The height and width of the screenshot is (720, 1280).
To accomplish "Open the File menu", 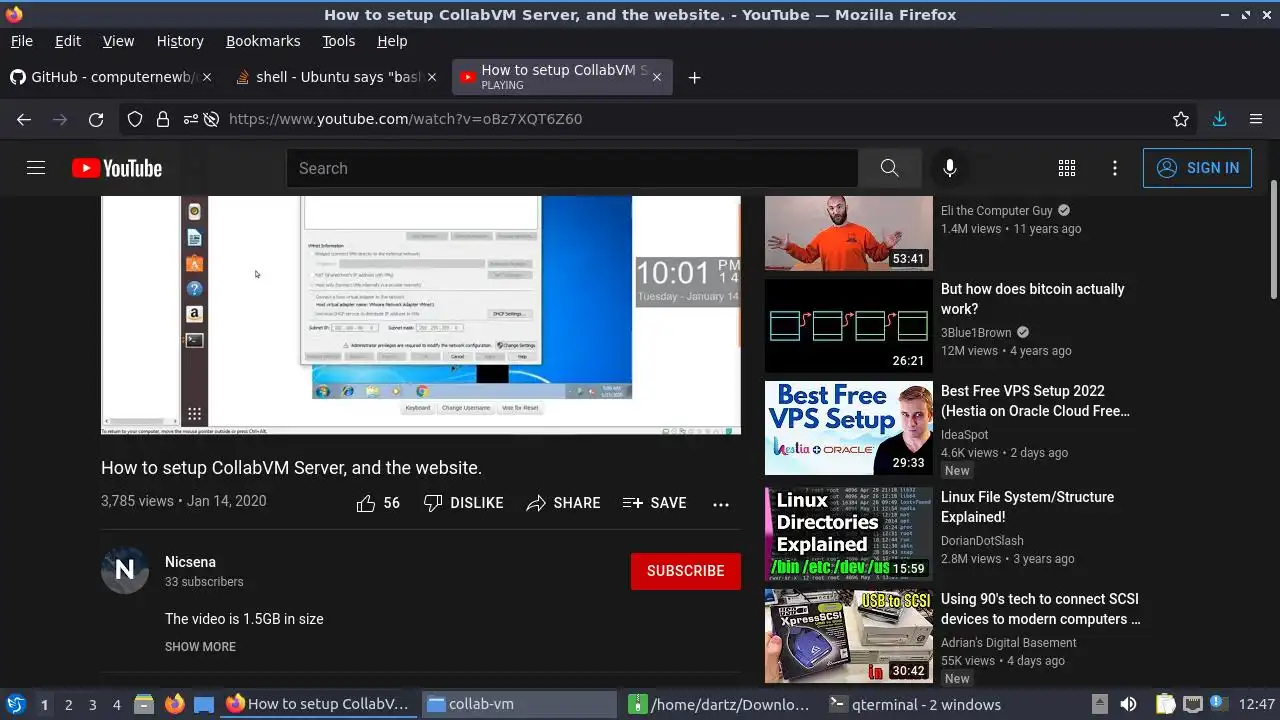I will click(x=22, y=41).
